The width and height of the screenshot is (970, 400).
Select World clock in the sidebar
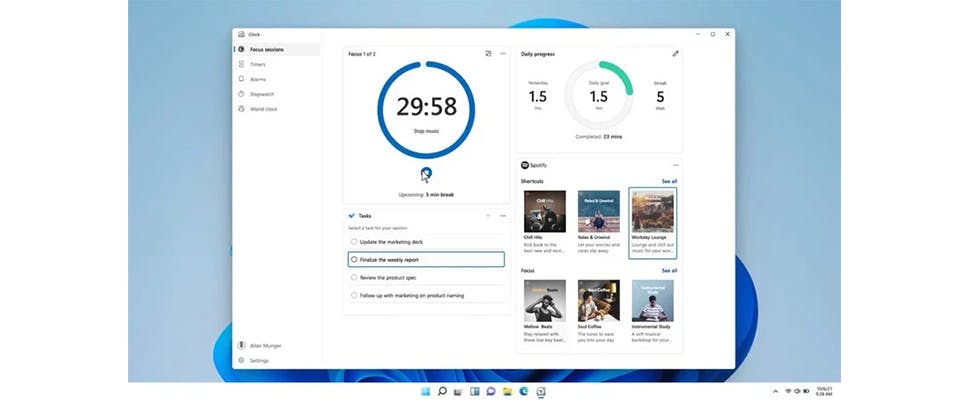(x=277, y=109)
